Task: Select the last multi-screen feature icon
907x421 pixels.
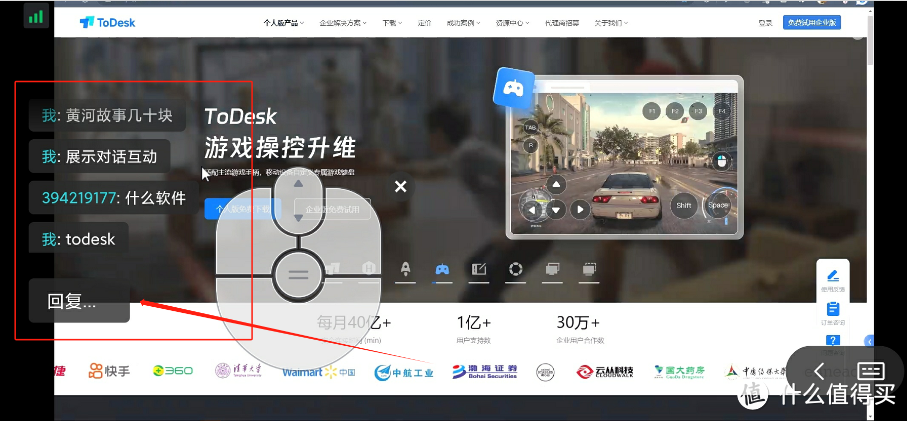Action: [x=589, y=269]
